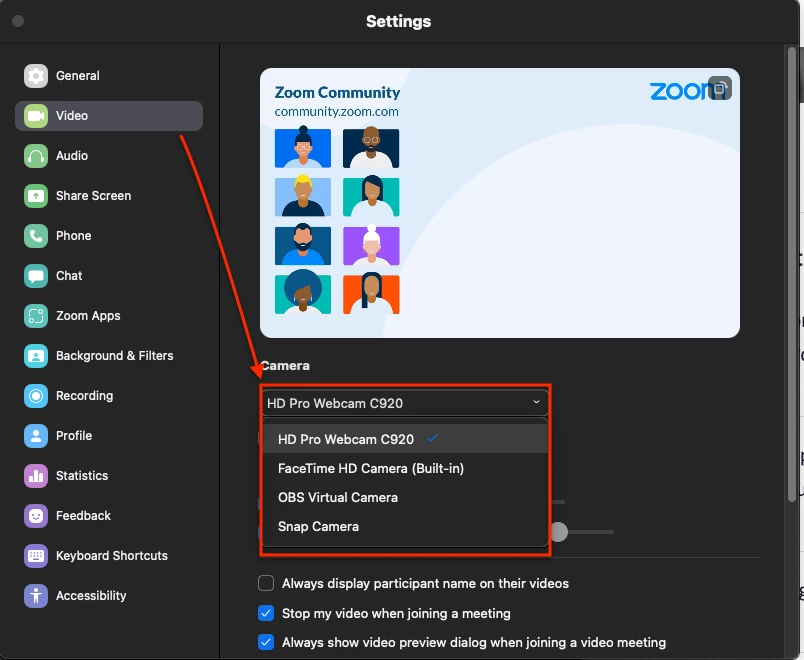
Task: Click the Keyboard Shortcuts icon
Action: pyautogui.click(x=36, y=556)
